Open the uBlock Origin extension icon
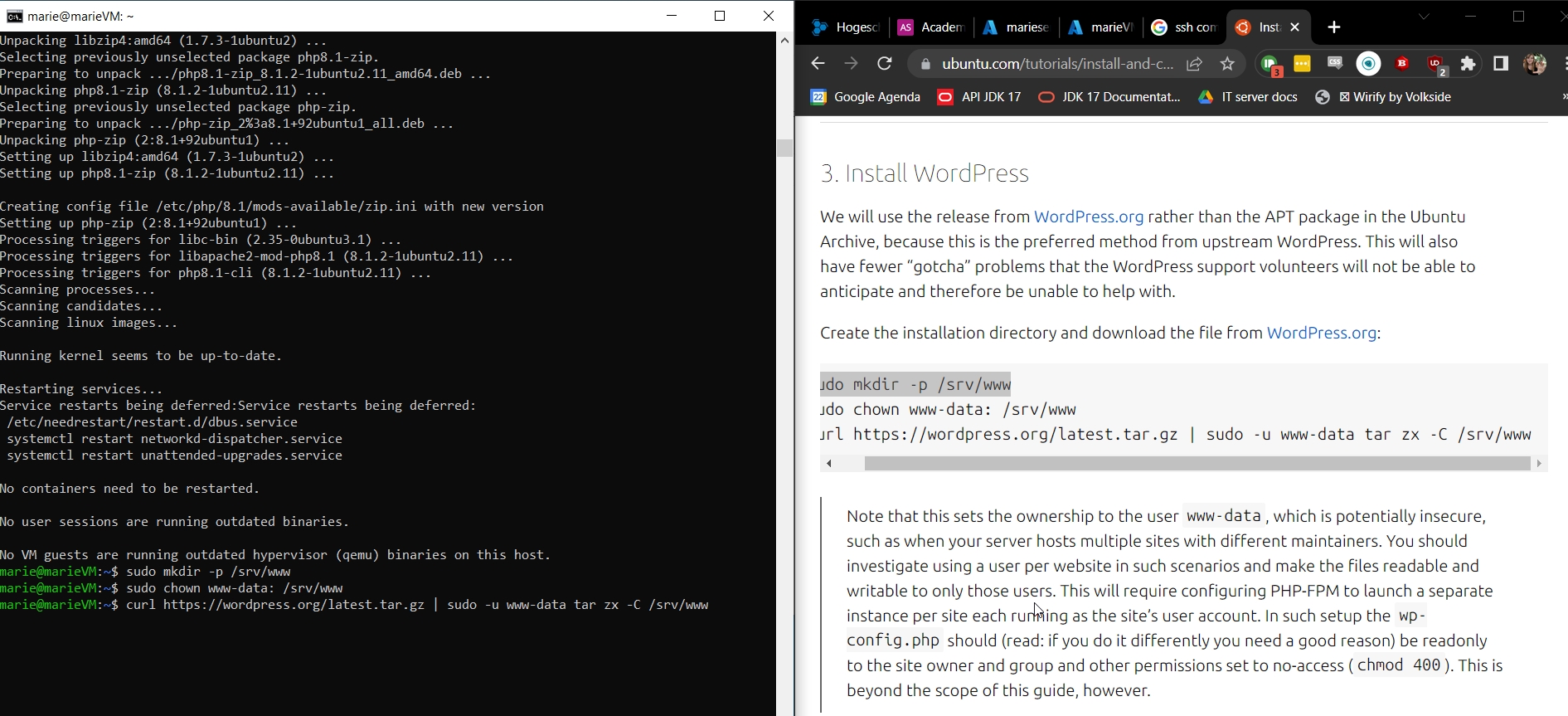Image resolution: width=1568 pixels, height=716 pixels. 1436,65
